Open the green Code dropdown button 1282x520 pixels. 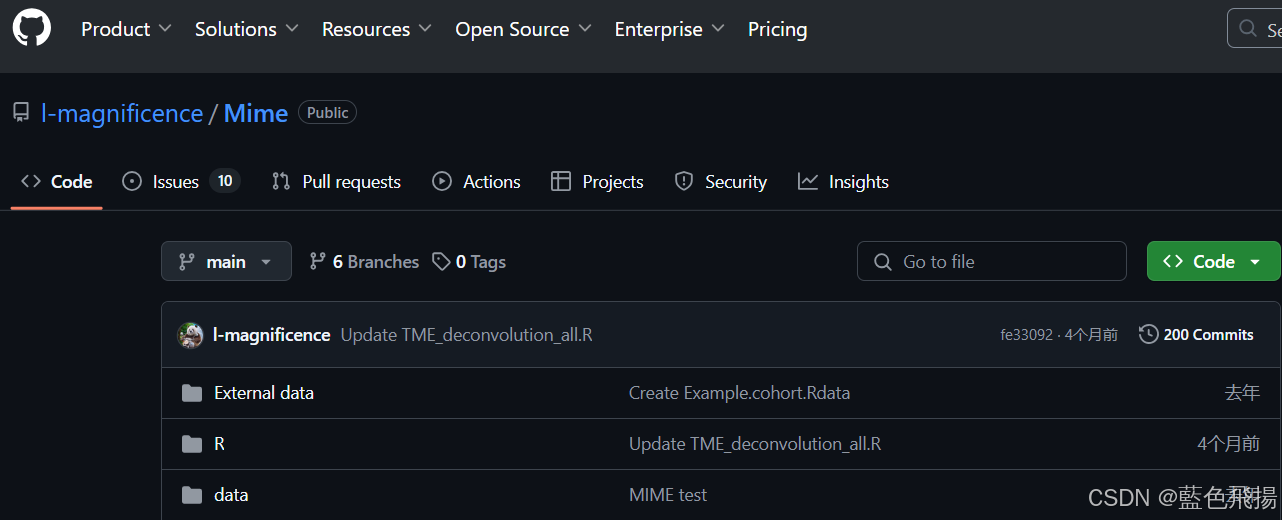1213,261
